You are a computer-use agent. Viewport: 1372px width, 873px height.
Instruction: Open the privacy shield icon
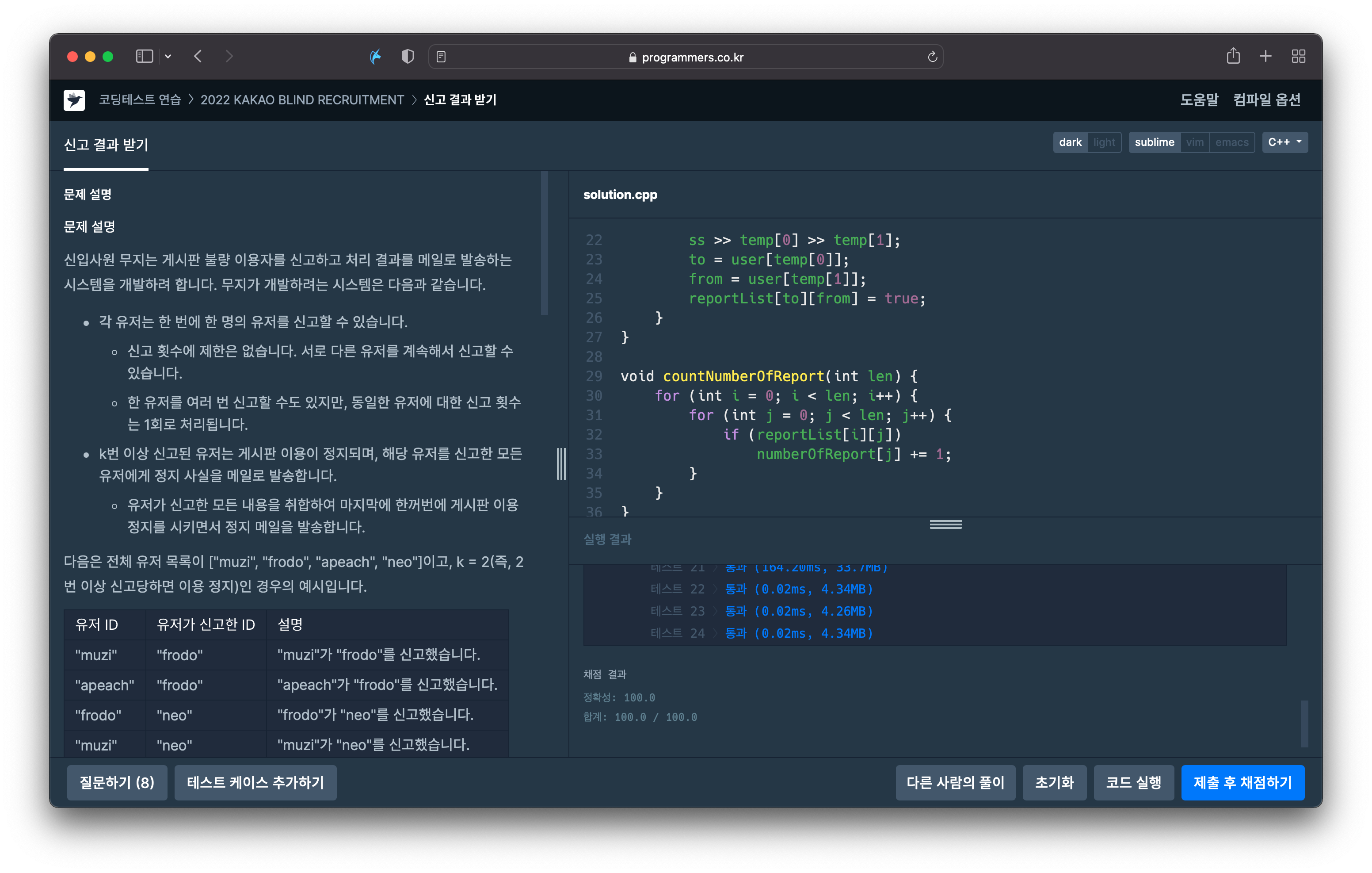click(x=408, y=57)
